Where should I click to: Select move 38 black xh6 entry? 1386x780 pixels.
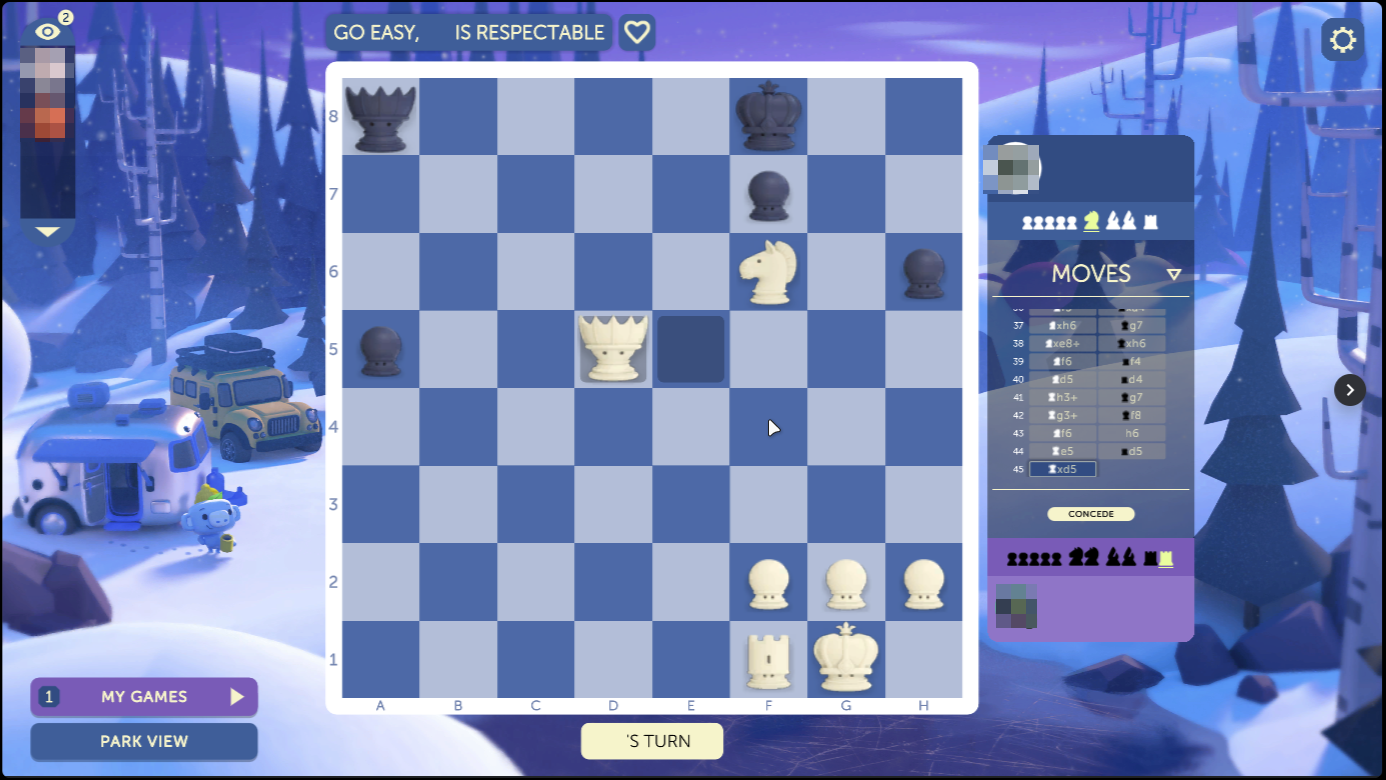(x=1132, y=343)
